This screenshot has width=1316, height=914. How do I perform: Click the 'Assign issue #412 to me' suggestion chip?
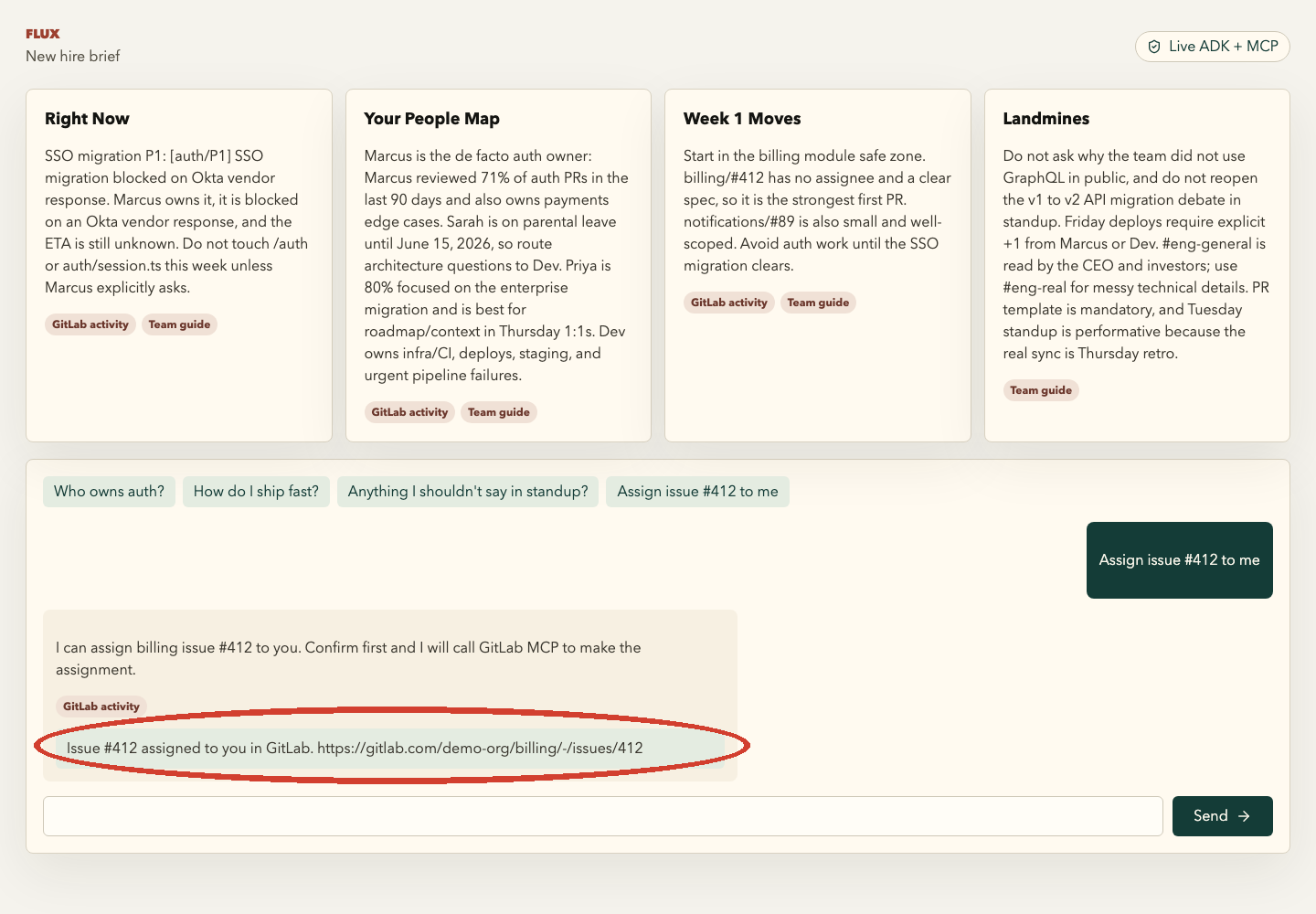[697, 492]
